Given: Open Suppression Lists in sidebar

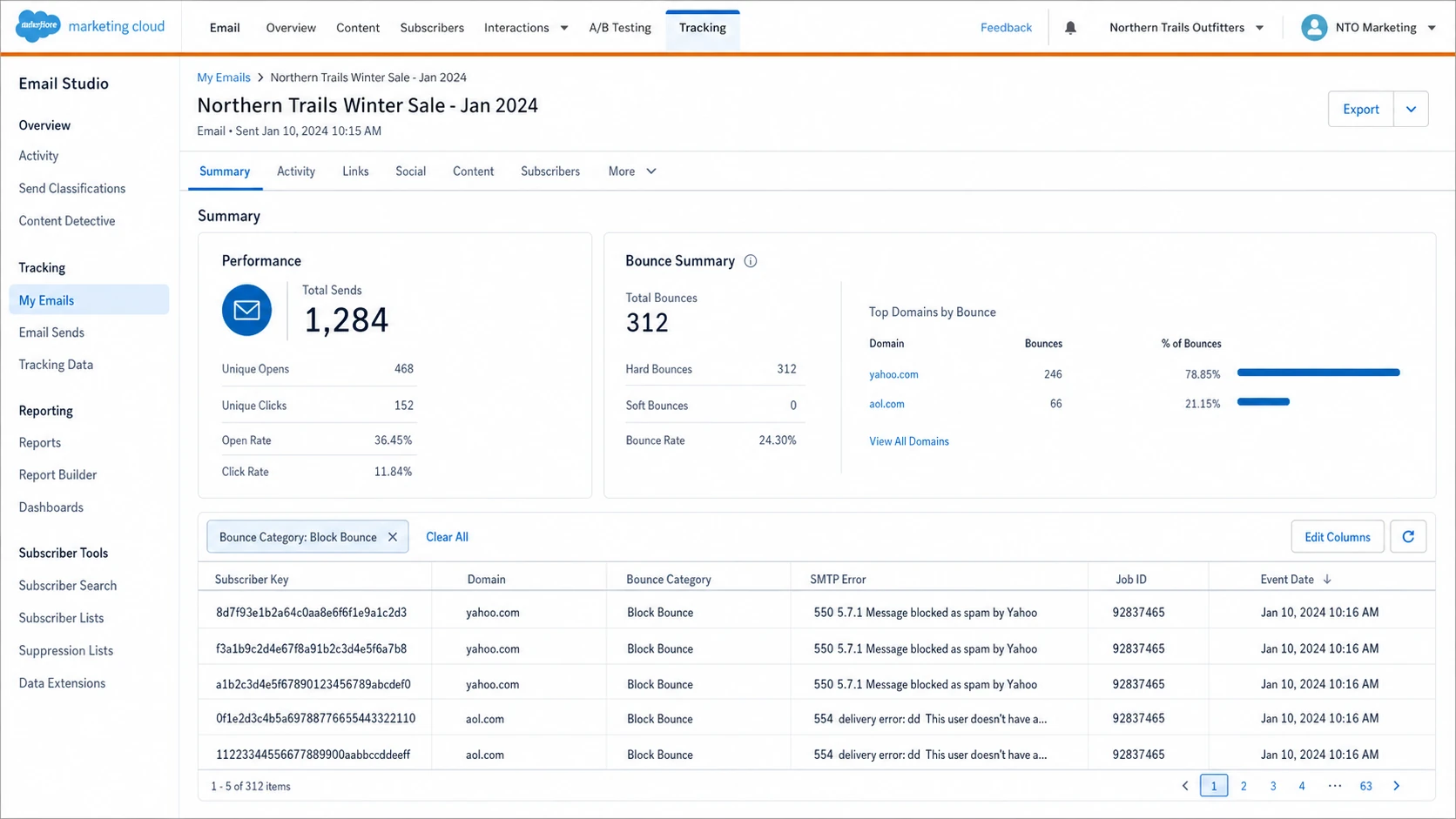Looking at the screenshot, I should click(x=66, y=651).
